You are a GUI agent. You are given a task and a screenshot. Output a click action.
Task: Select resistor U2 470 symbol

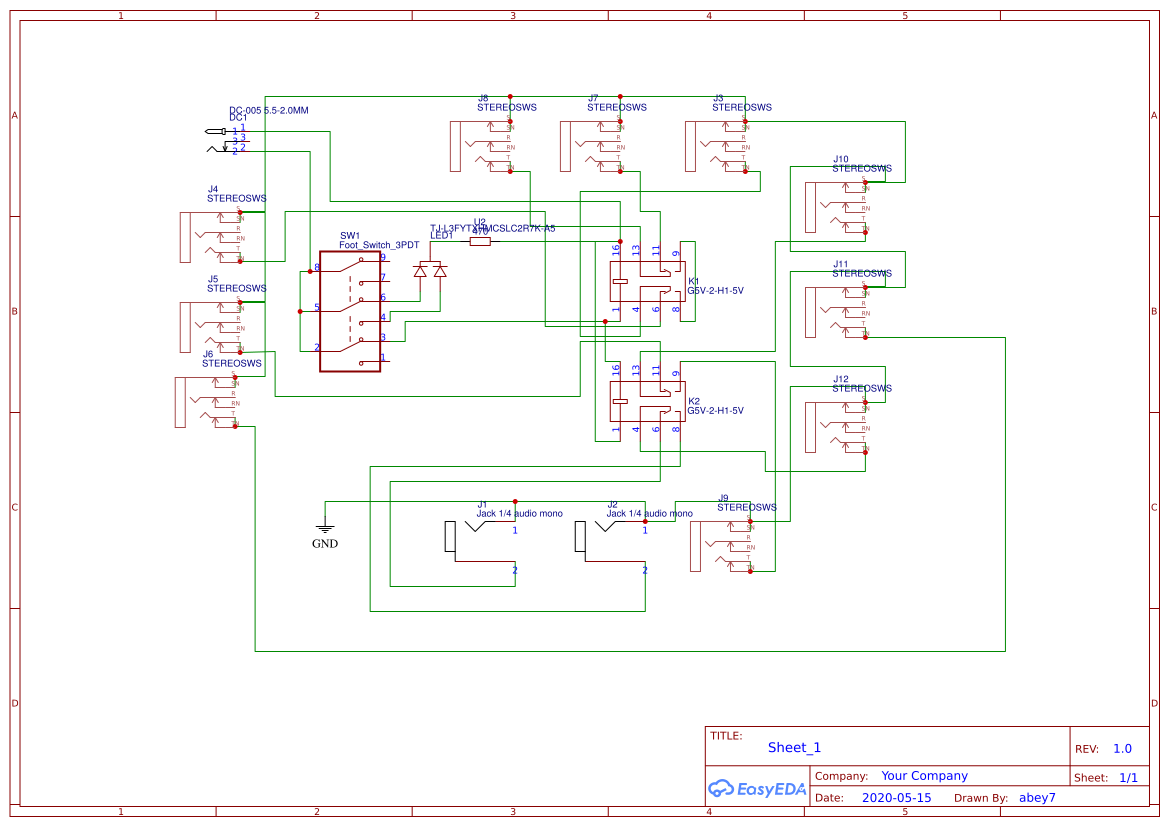click(x=482, y=240)
